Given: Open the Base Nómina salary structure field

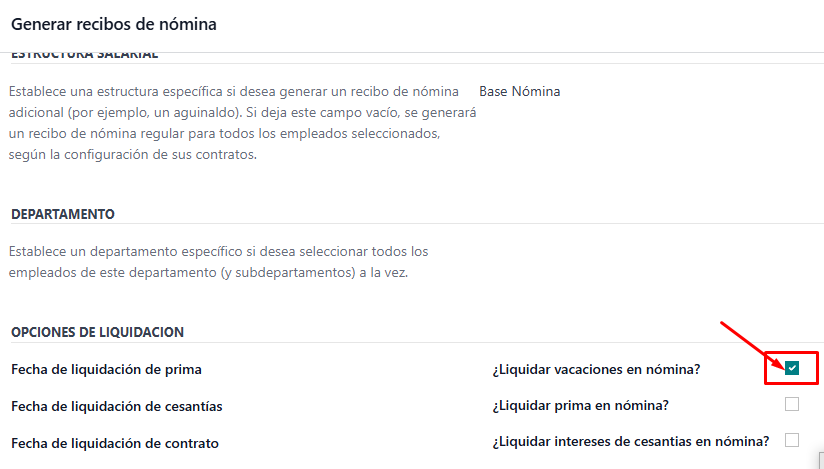Looking at the screenshot, I should pyautogui.click(x=519, y=91).
